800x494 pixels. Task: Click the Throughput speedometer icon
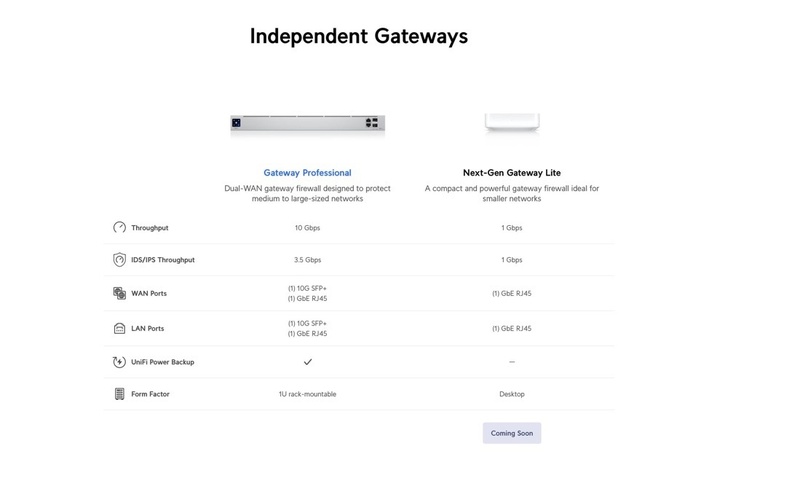pyautogui.click(x=119, y=228)
